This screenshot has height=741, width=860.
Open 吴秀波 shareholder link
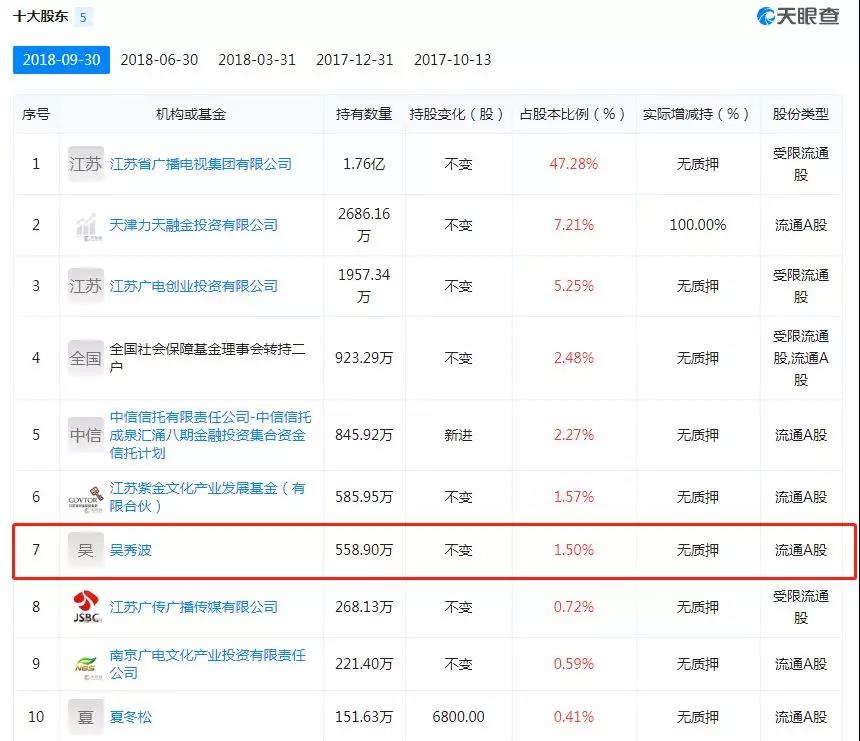click(x=131, y=550)
